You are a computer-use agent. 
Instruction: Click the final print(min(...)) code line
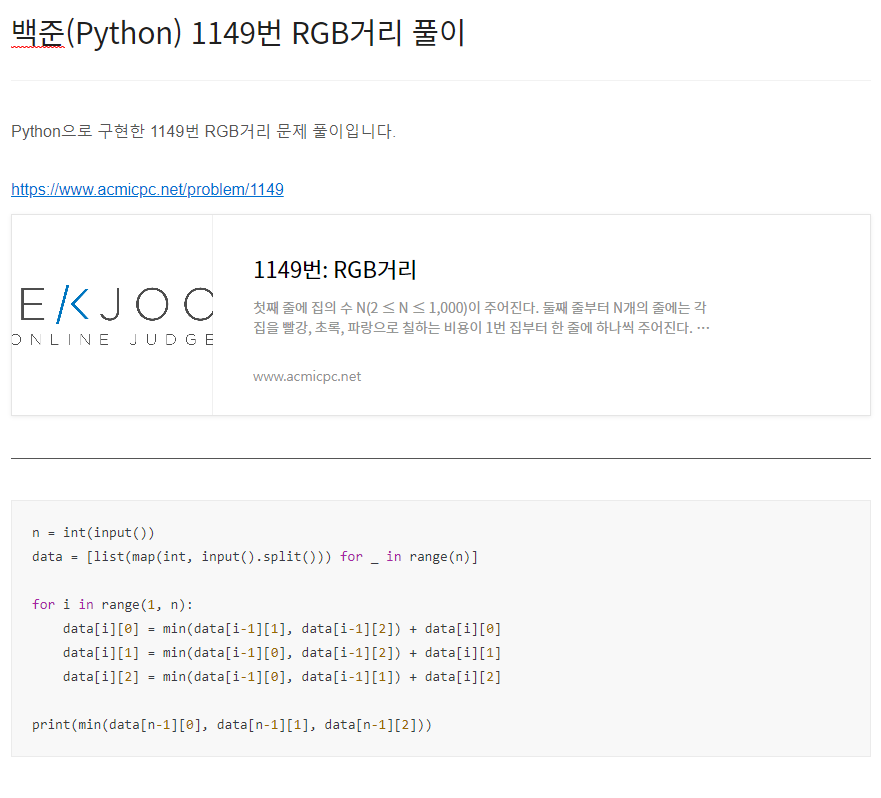click(x=231, y=725)
